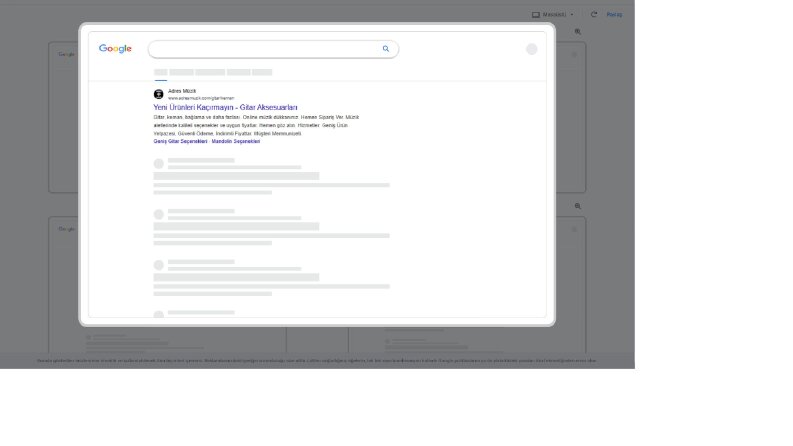Image resolution: width=793 pixels, height=446 pixels.
Task: Click the refresh preview icon
Action: coord(594,15)
